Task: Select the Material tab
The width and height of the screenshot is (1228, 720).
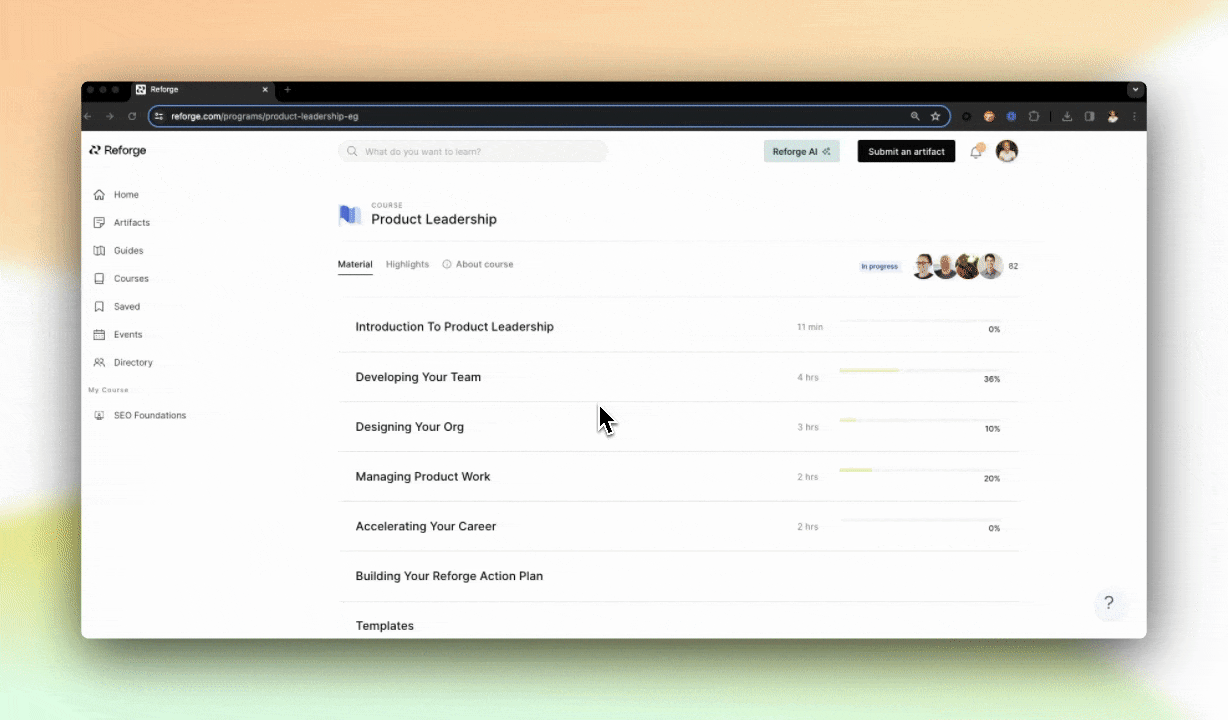Action: tap(355, 264)
